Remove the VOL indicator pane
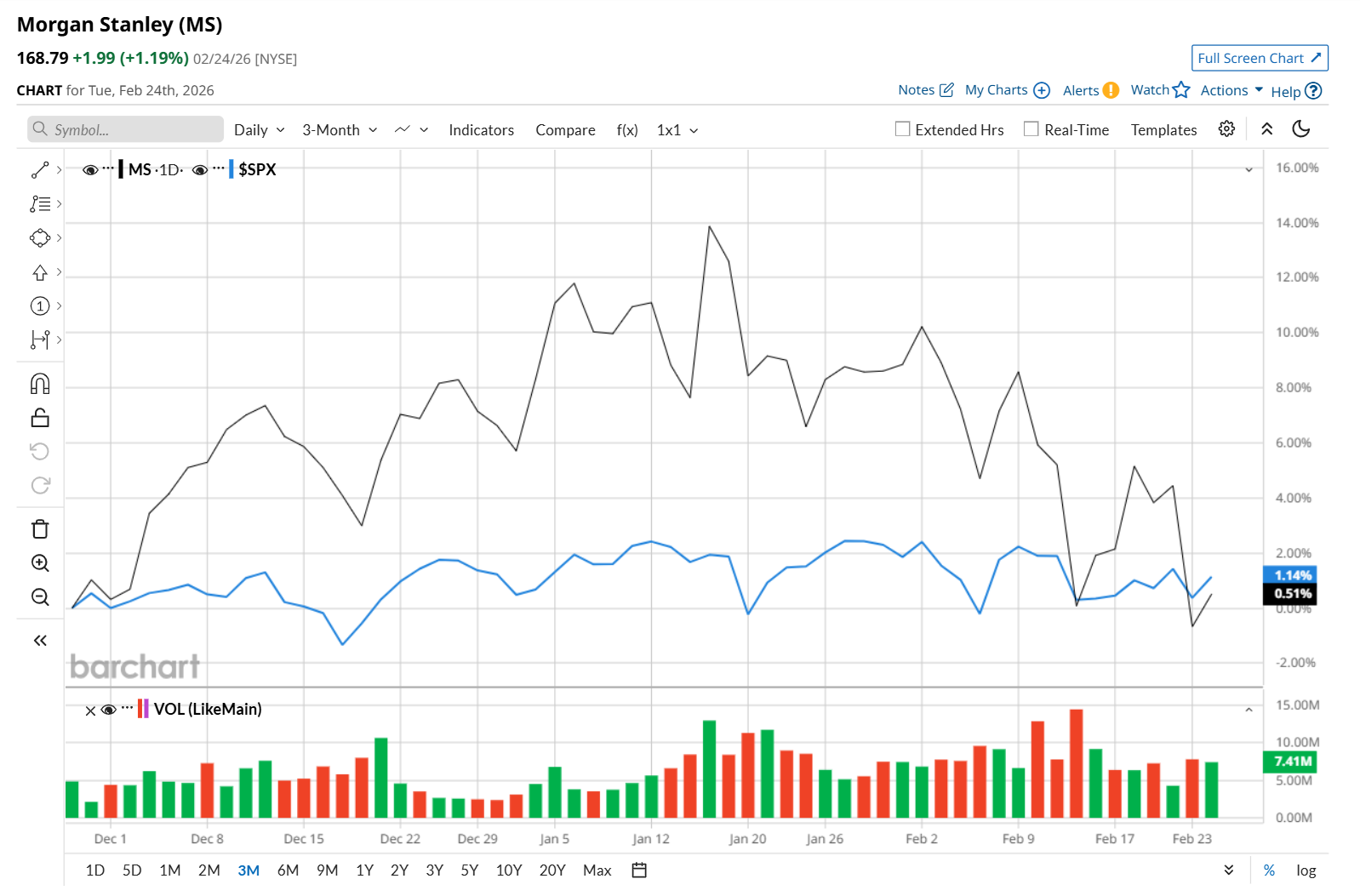1360x896 pixels. click(90, 711)
